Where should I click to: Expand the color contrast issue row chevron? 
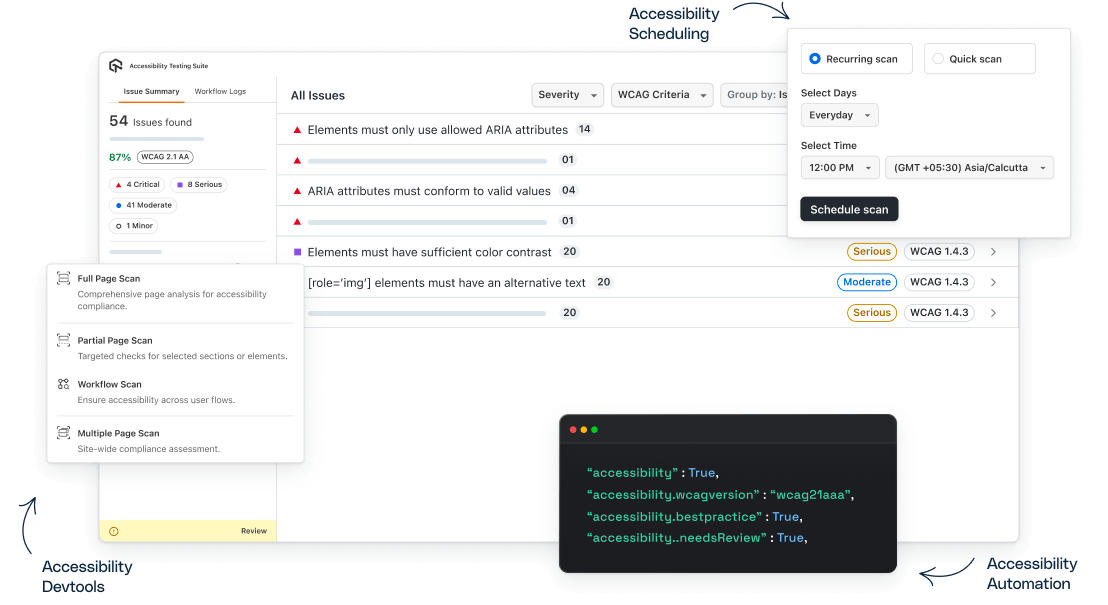(x=992, y=251)
